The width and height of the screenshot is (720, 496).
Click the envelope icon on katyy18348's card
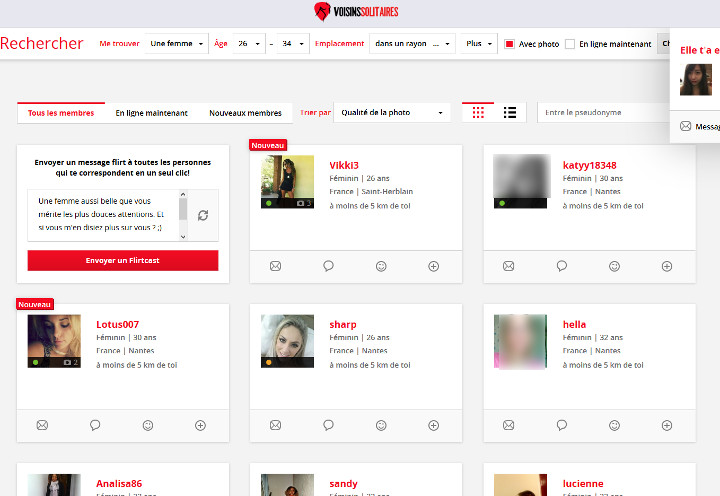(x=508, y=266)
